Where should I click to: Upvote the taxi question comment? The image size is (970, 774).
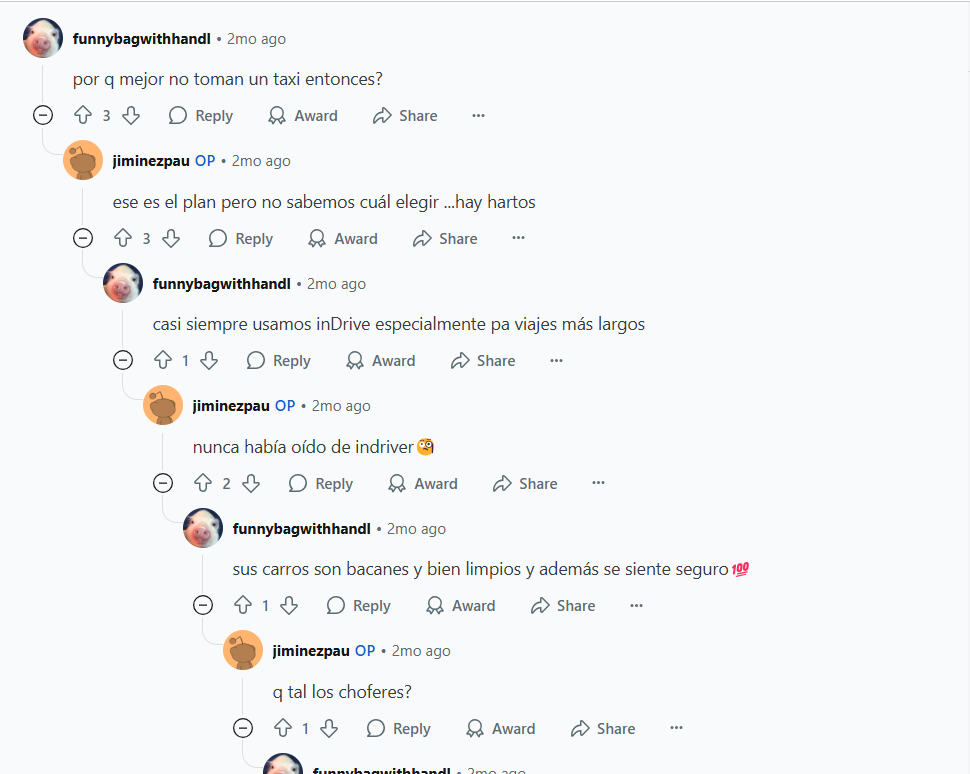click(83, 116)
